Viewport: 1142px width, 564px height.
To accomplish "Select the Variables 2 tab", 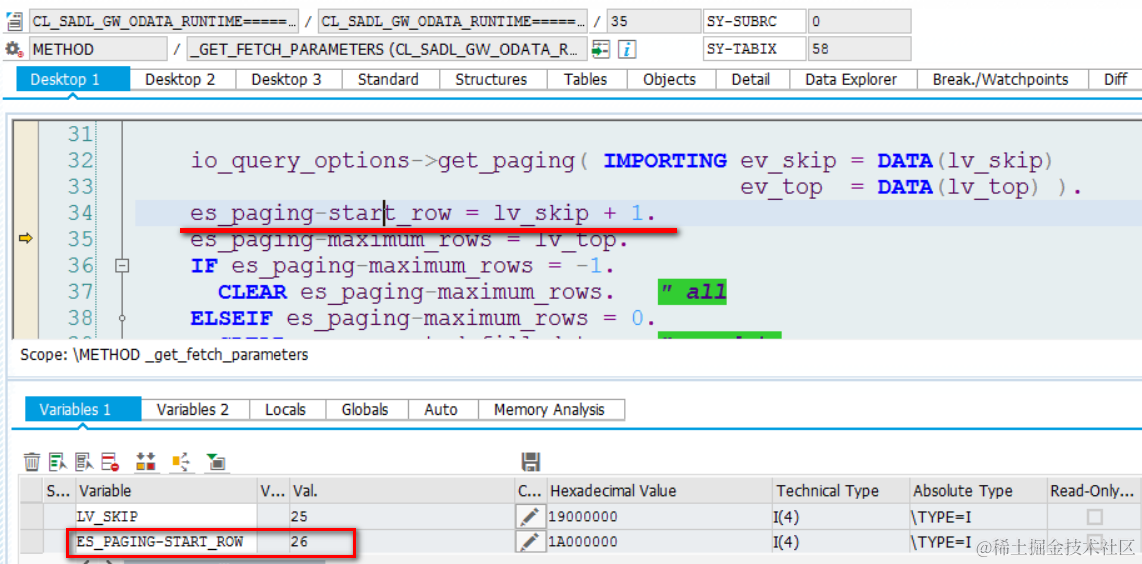I will 193,410.
